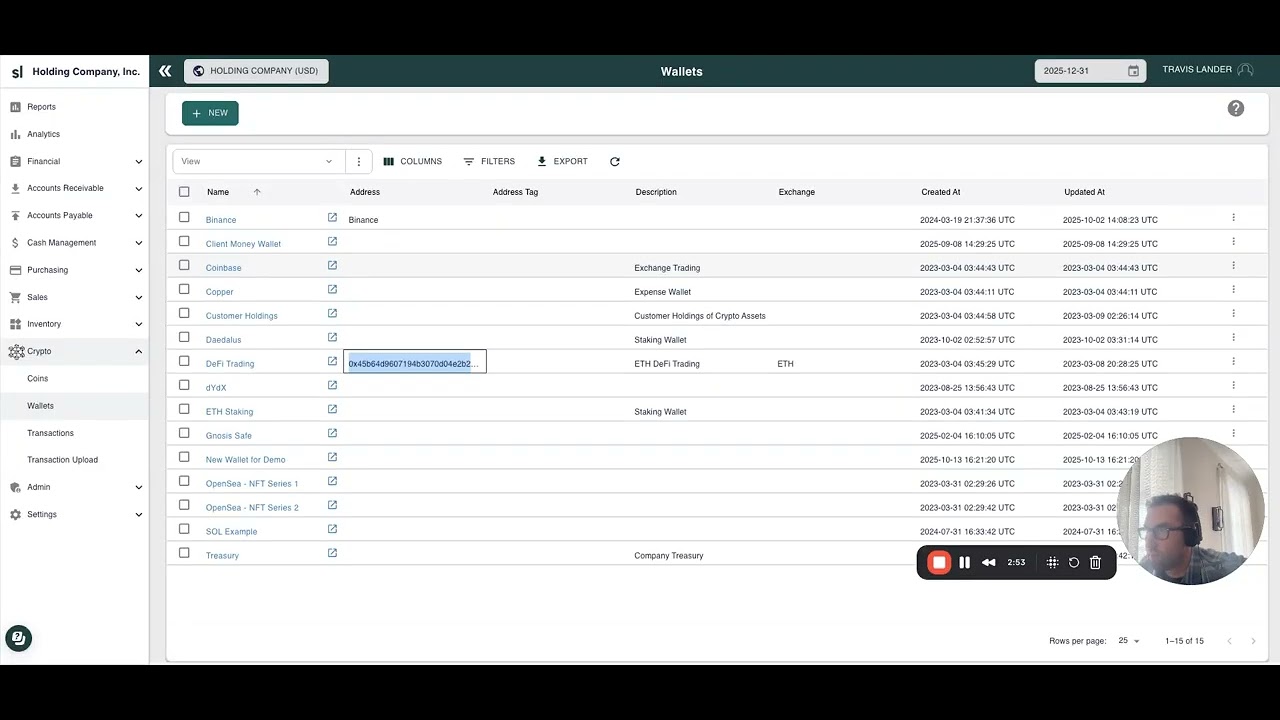The width and height of the screenshot is (1280, 720).
Task: Open row actions menu for Gnosis Safe
Action: pos(1233,433)
